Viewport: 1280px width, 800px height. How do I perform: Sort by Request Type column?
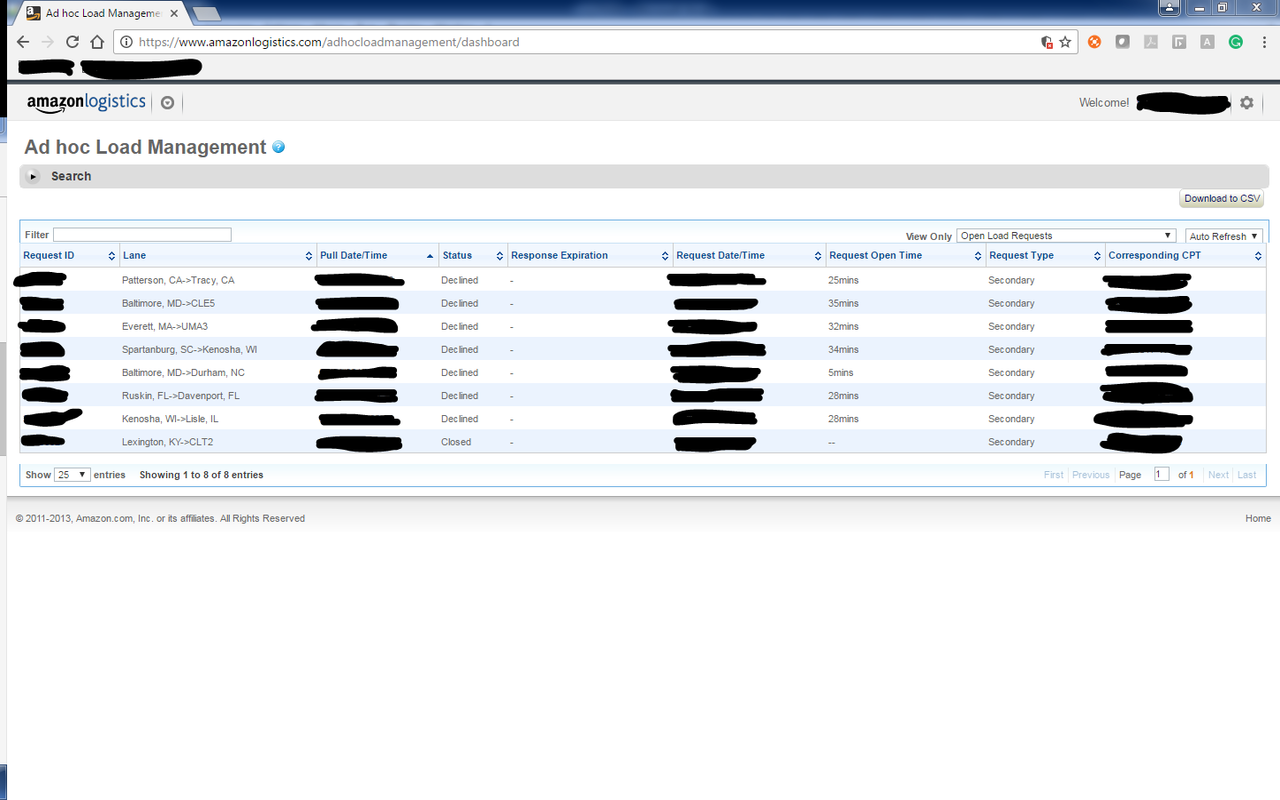pyautogui.click(x=1045, y=256)
